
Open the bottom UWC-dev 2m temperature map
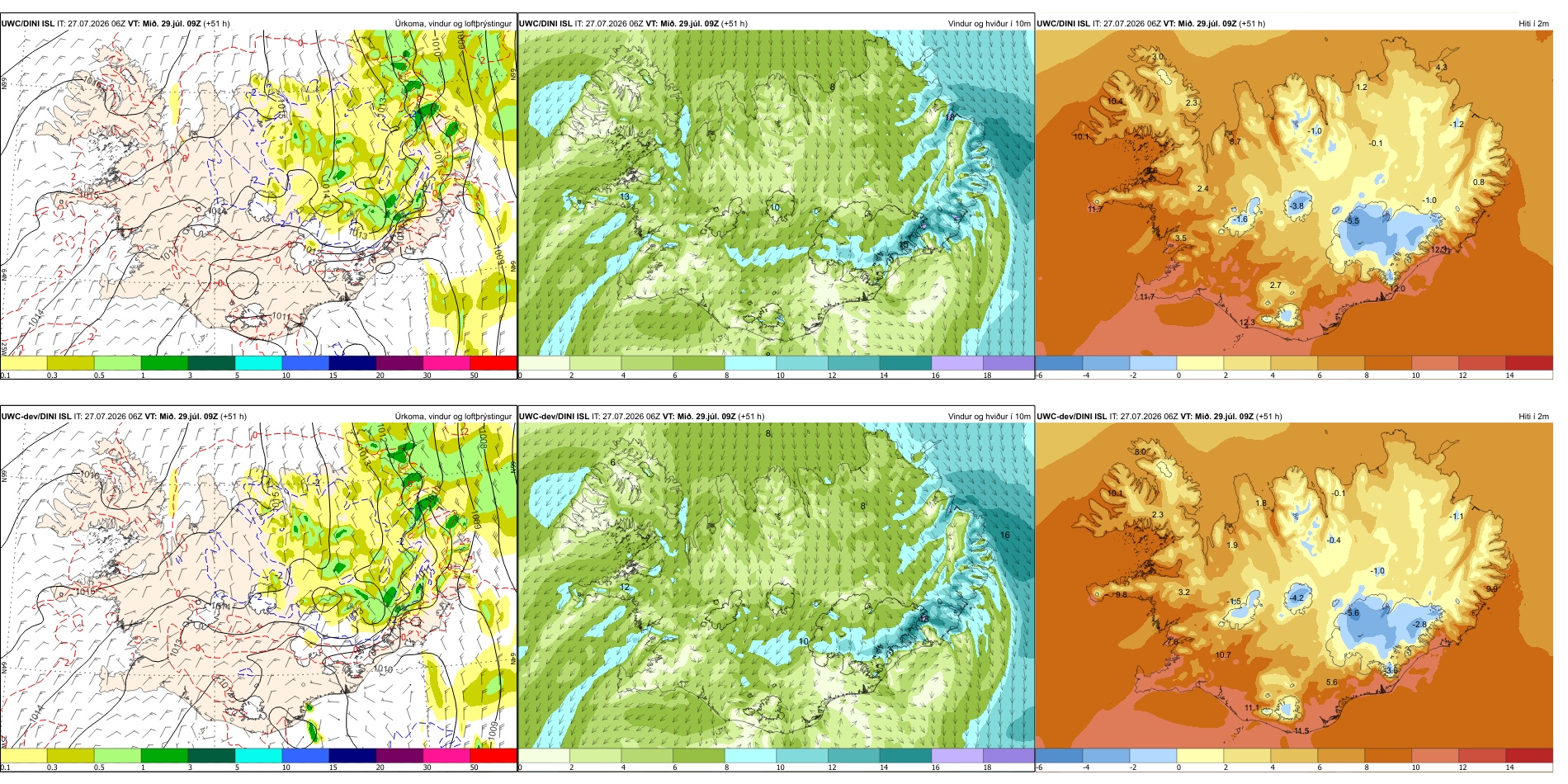coord(1294,586)
